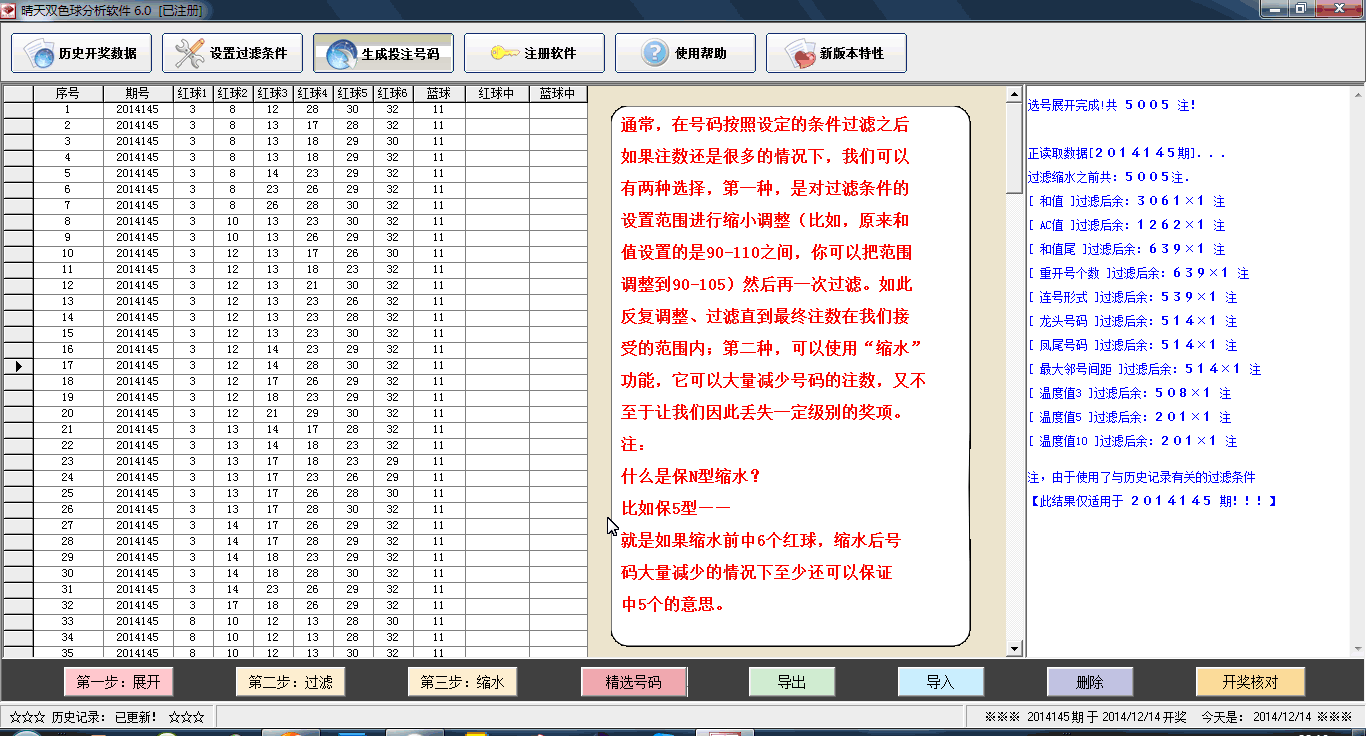Click the 红球1 column header
Image resolution: width=1366 pixels, height=736 pixels.
(192, 93)
